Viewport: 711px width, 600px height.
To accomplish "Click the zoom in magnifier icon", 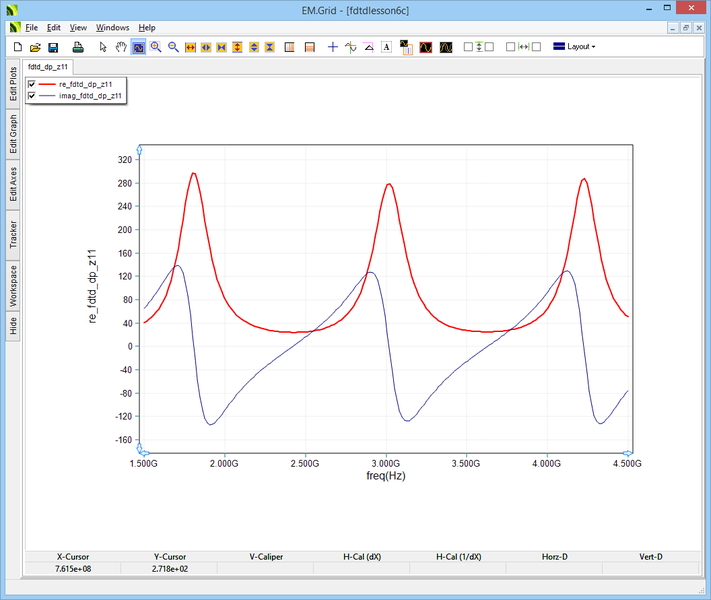I will point(156,47).
